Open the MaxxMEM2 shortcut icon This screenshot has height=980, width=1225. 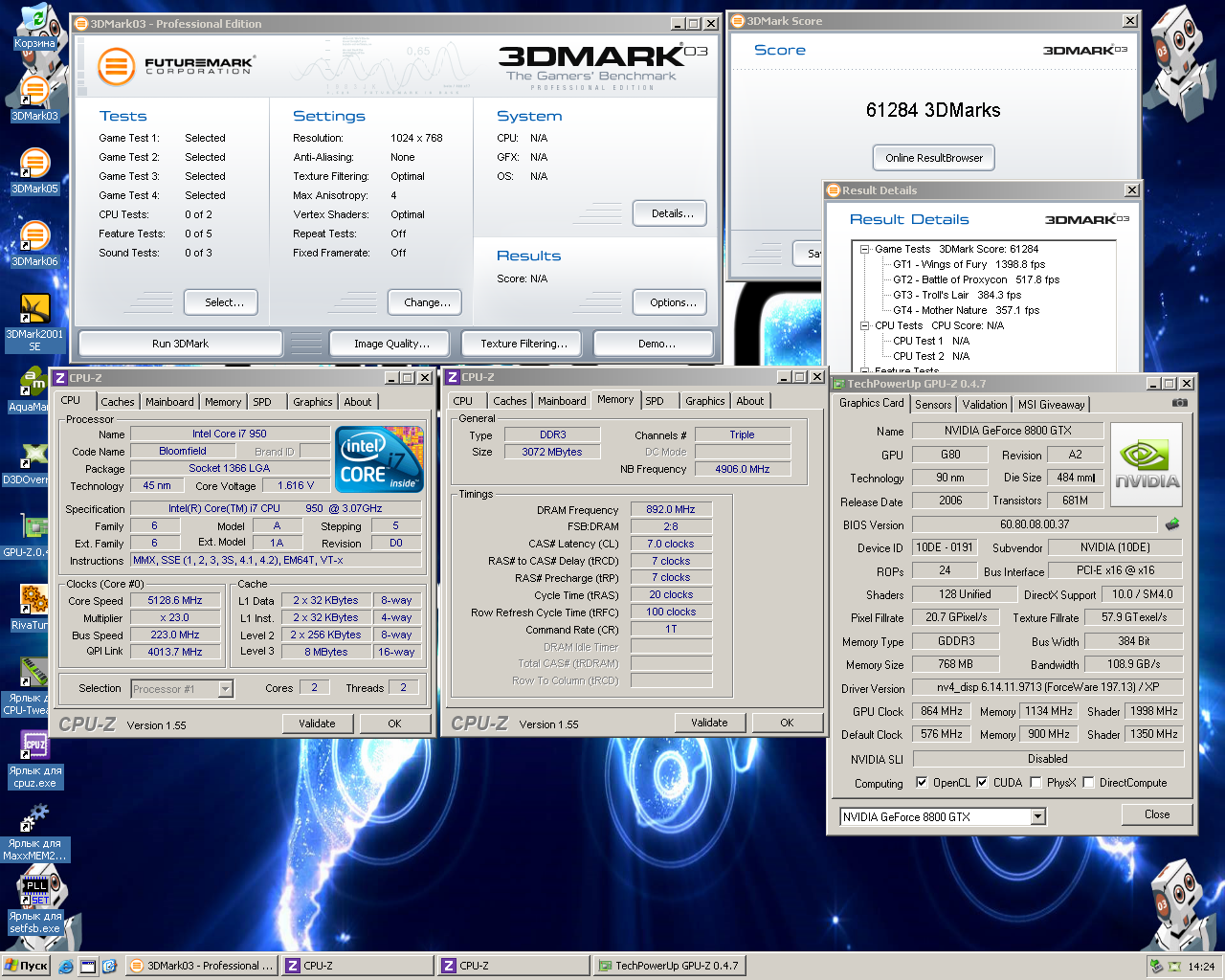[x=34, y=832]
